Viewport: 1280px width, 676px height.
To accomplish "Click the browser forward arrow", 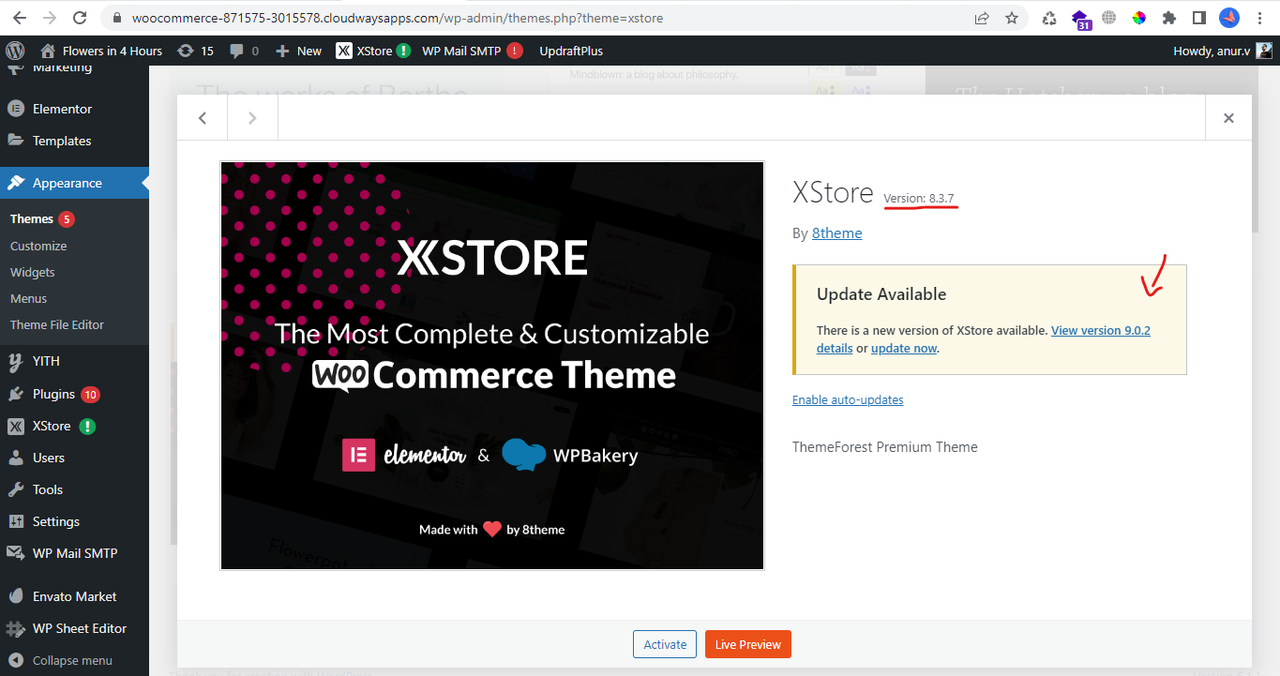I will (50, 18).
